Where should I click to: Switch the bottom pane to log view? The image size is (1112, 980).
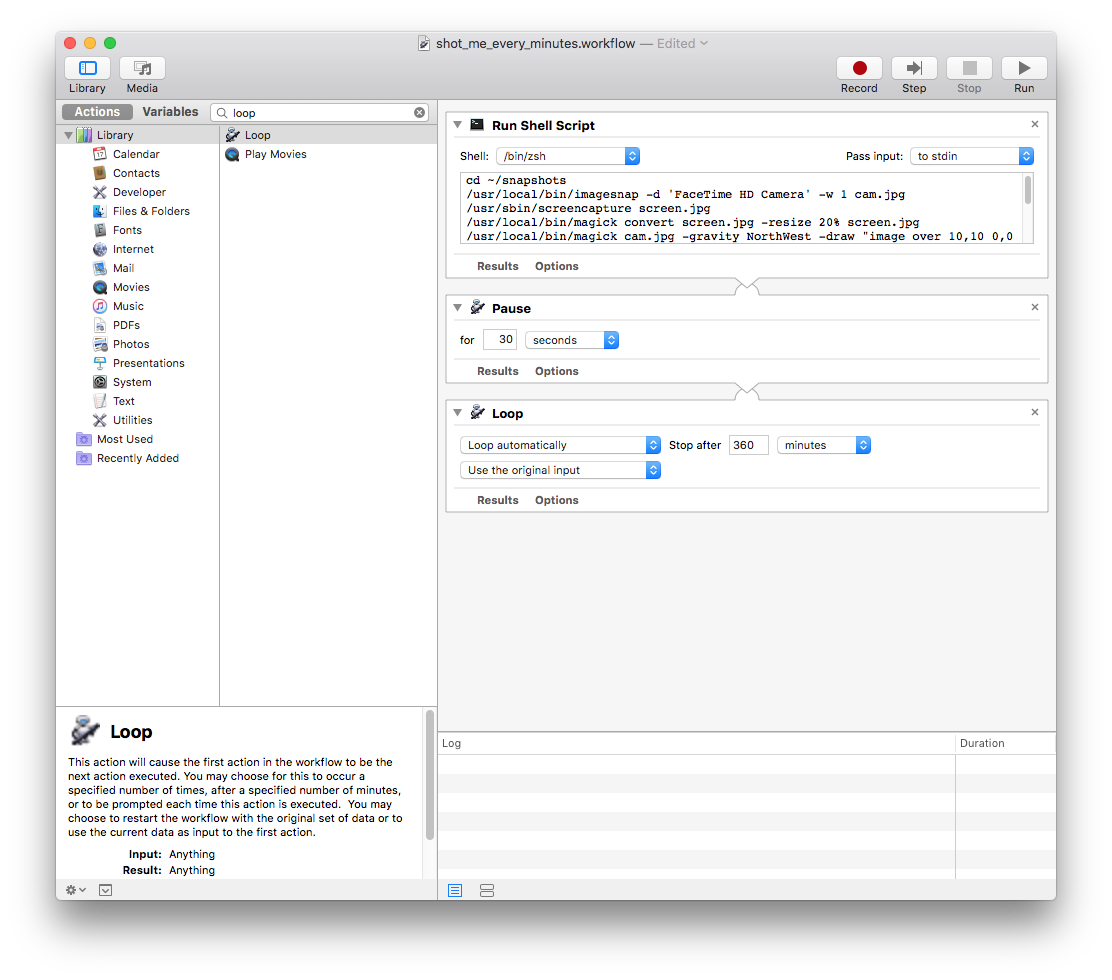pyautogui.click(x=455, y=891)
